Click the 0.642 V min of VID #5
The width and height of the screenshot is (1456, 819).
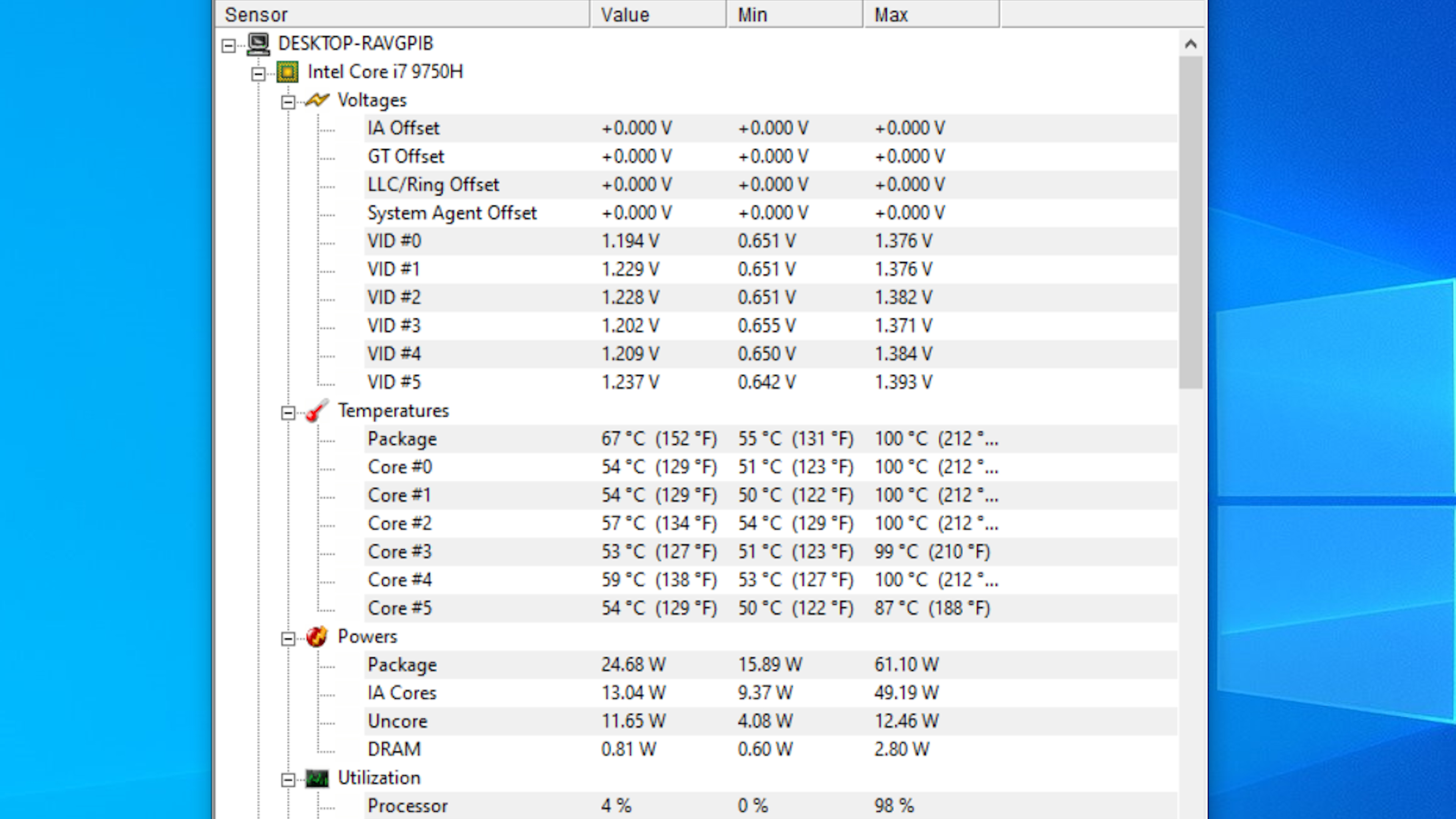point(766,383)
